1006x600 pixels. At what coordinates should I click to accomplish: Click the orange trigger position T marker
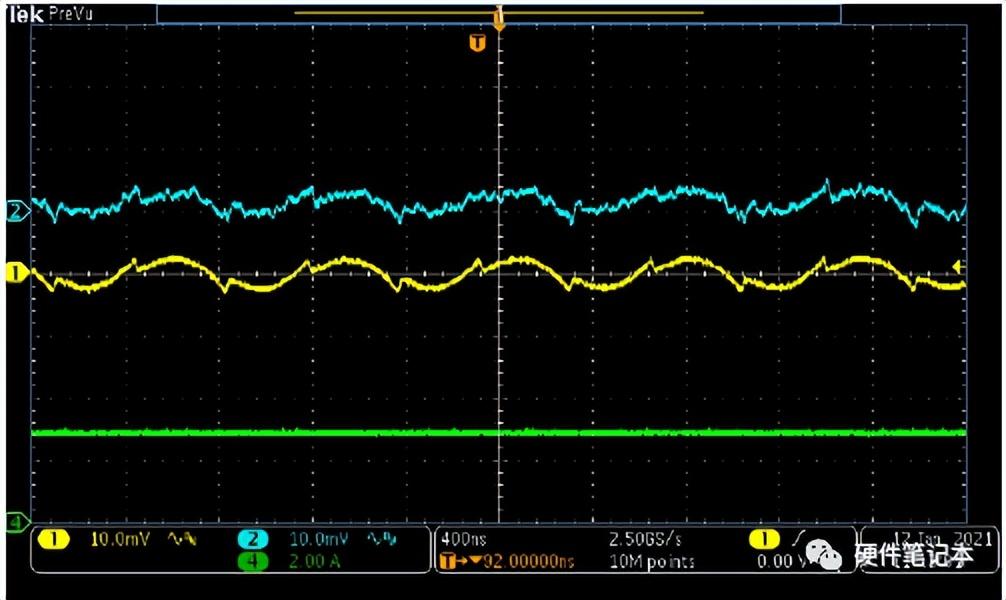tap(477, 42)
